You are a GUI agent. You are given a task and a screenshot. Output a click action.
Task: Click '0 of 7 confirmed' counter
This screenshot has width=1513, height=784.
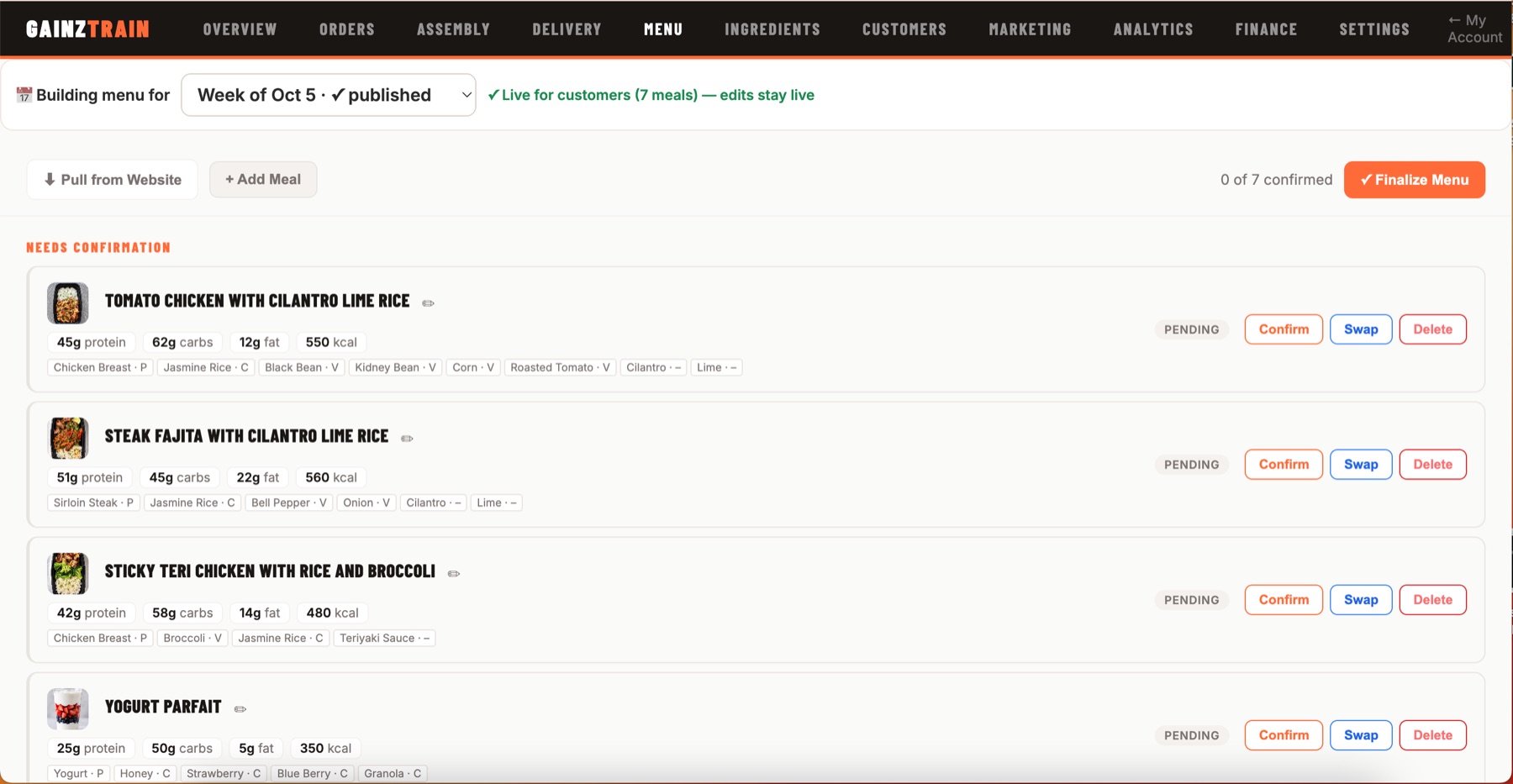[1276, 180]
